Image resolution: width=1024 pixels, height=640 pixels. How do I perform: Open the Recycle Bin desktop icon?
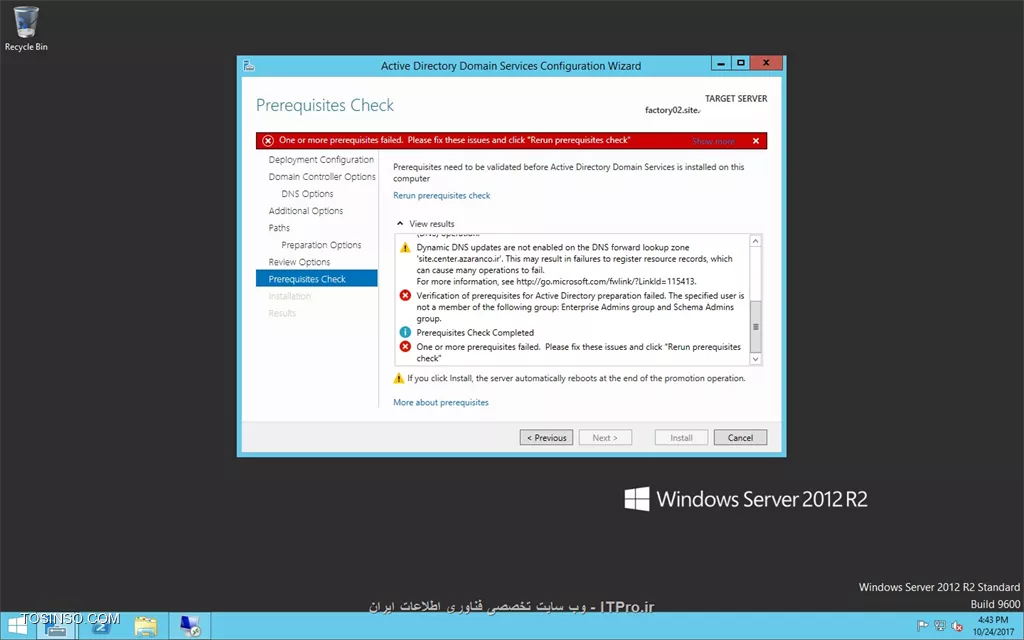tap(25, 28)
